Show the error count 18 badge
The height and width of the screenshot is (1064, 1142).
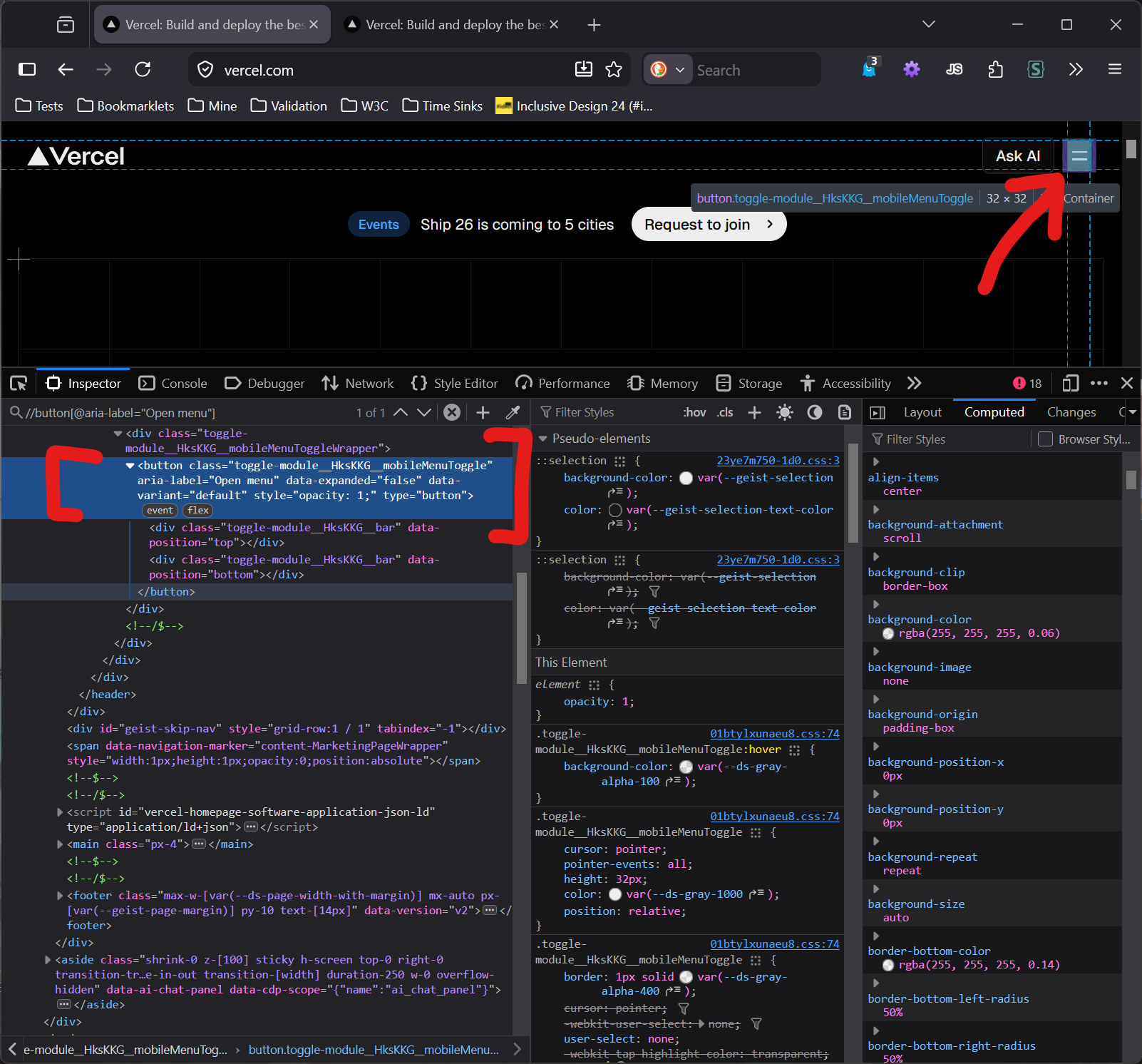[1027, 384]
